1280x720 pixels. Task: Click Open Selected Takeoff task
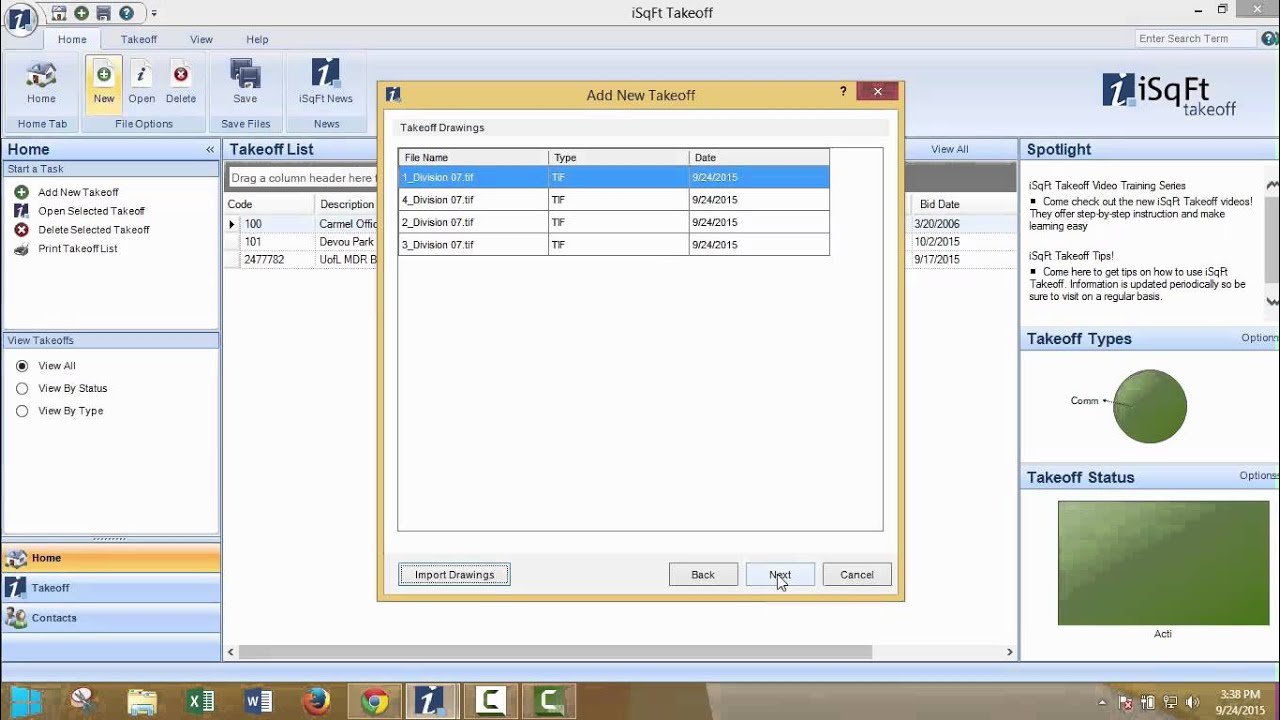[91, 211]
